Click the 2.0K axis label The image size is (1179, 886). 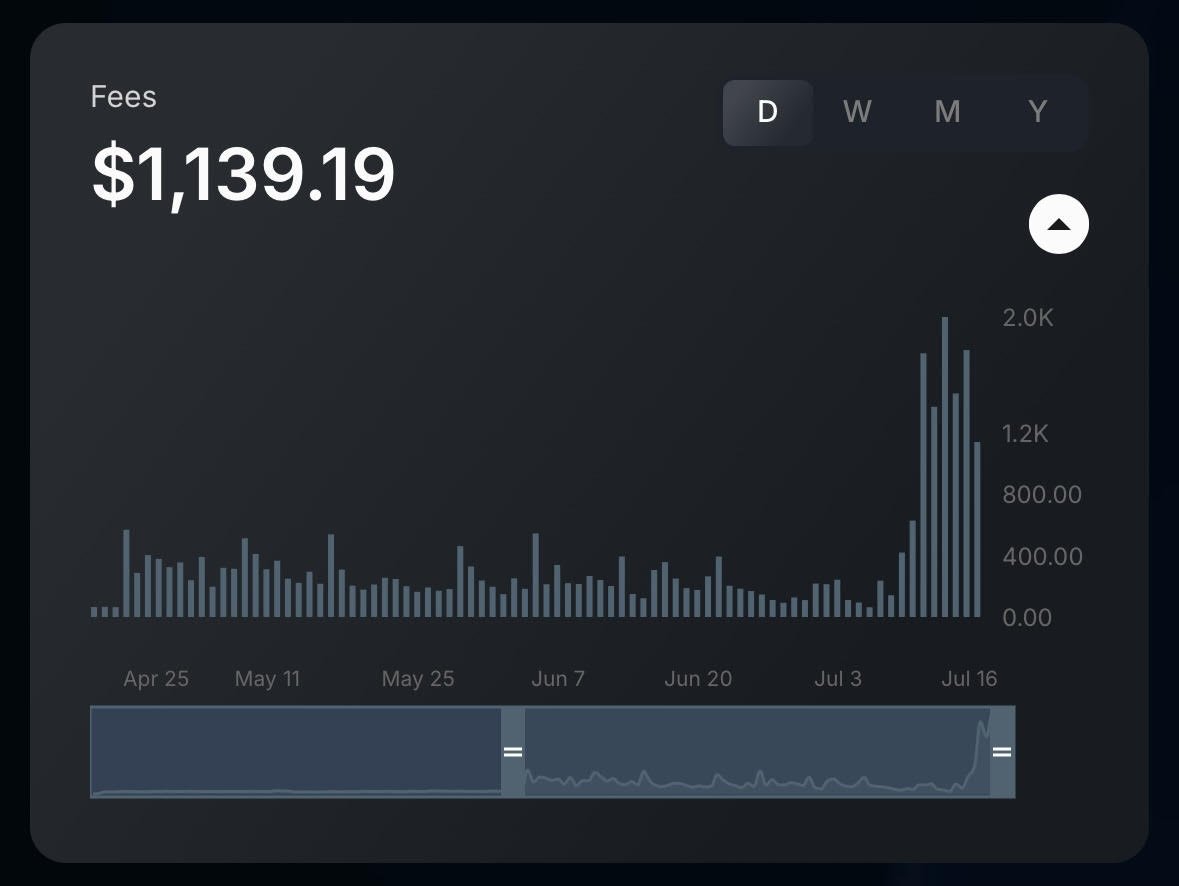1027,317
